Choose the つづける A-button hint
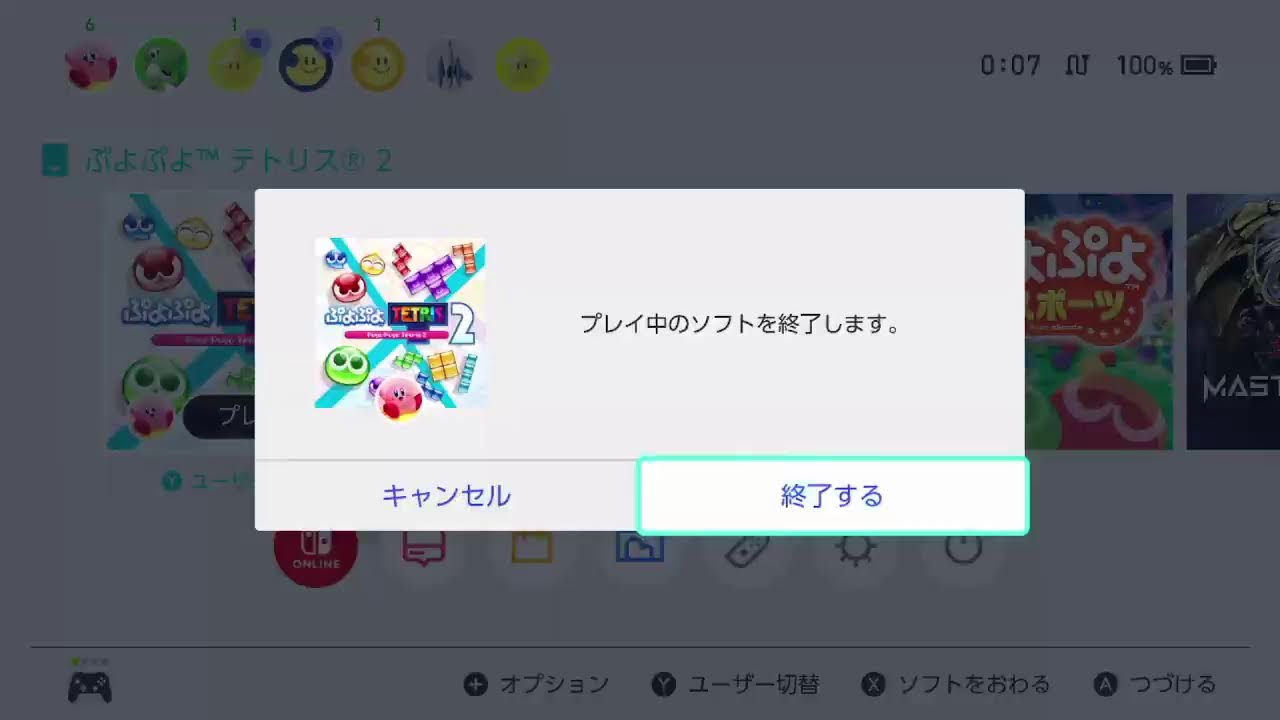 (1155, 685)
